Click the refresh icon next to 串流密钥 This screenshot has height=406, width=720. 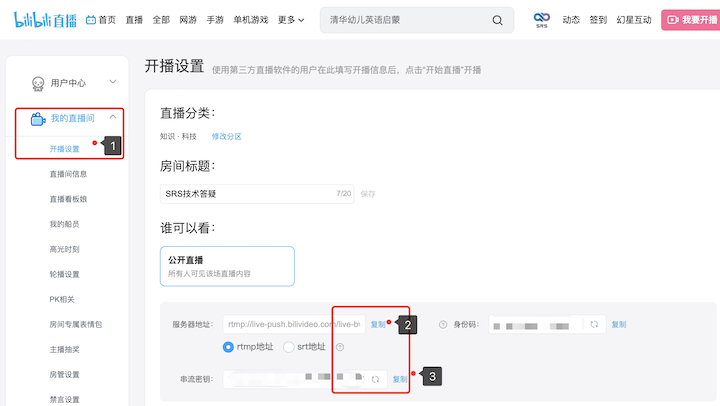pos(375,379)
